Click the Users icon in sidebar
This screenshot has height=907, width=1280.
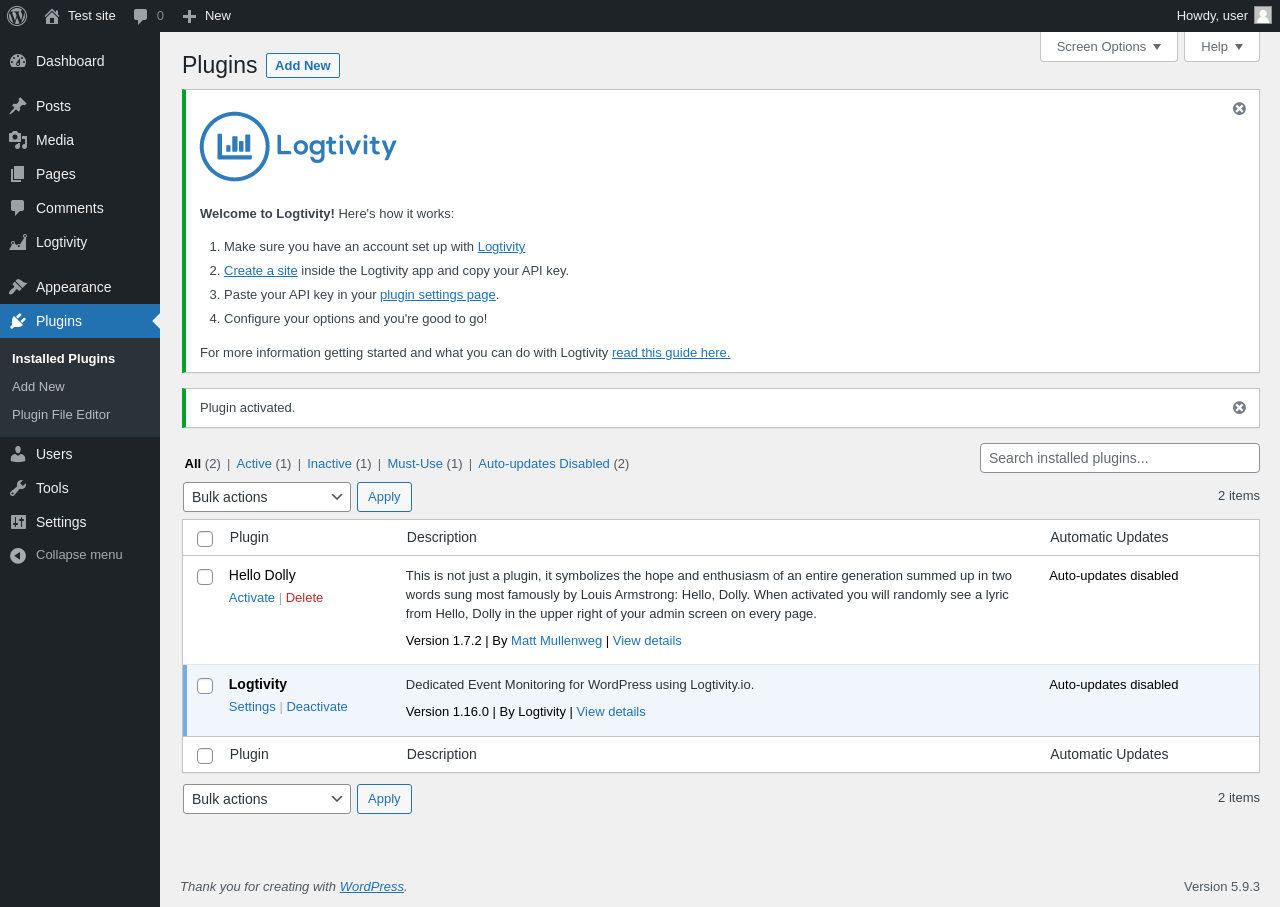pos(18,454)
